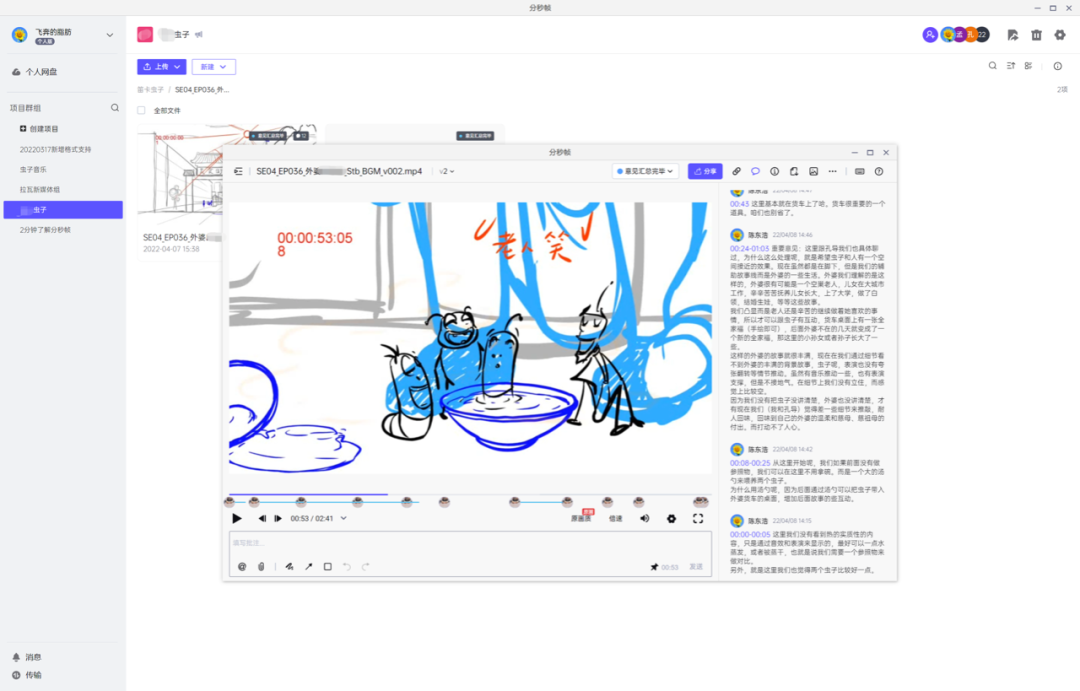Viewport: 1080px width, 691px height.
Task: Switch file list view mode icon
Action: [x=1028, y=66]
